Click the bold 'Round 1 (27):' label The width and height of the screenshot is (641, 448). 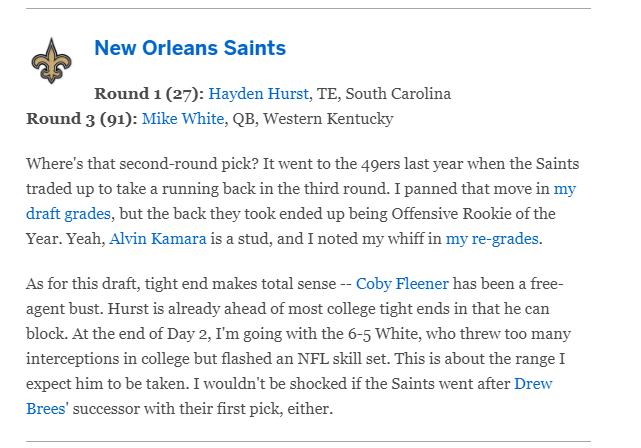149,94
